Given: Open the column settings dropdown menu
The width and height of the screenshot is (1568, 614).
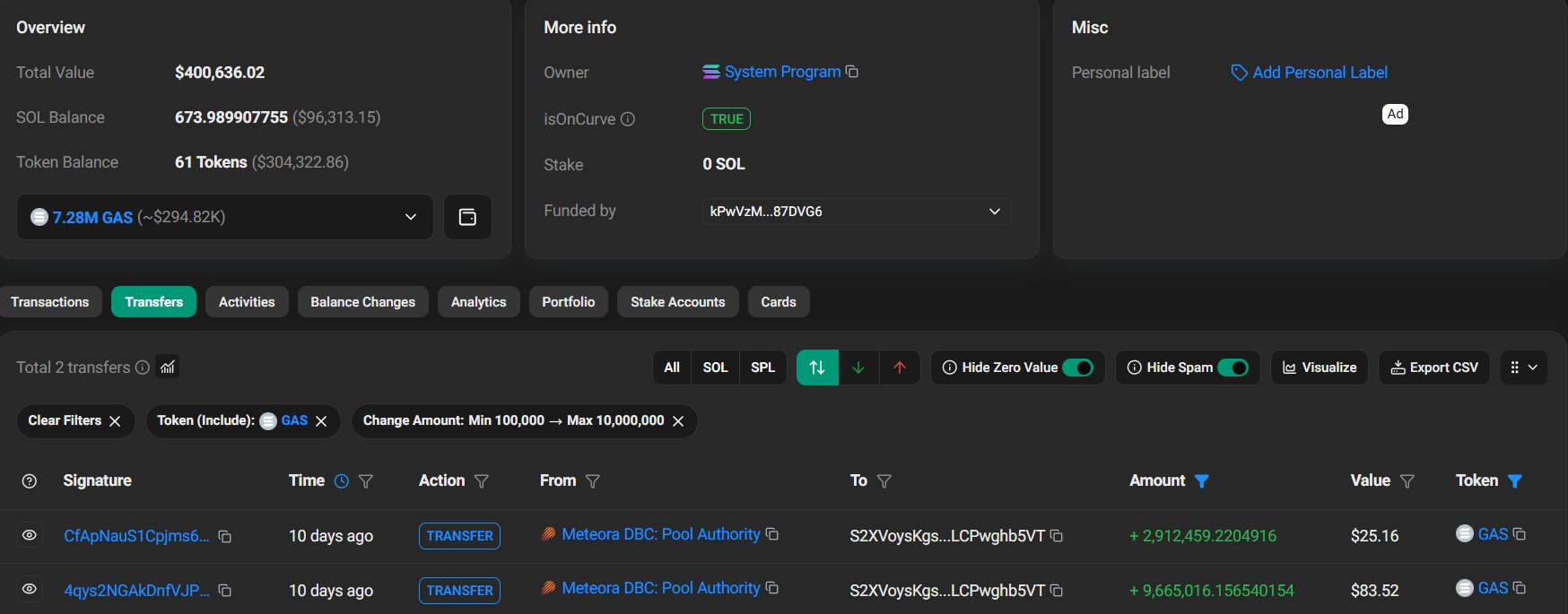Looking at the screenshot, I should click(1523, 368).
